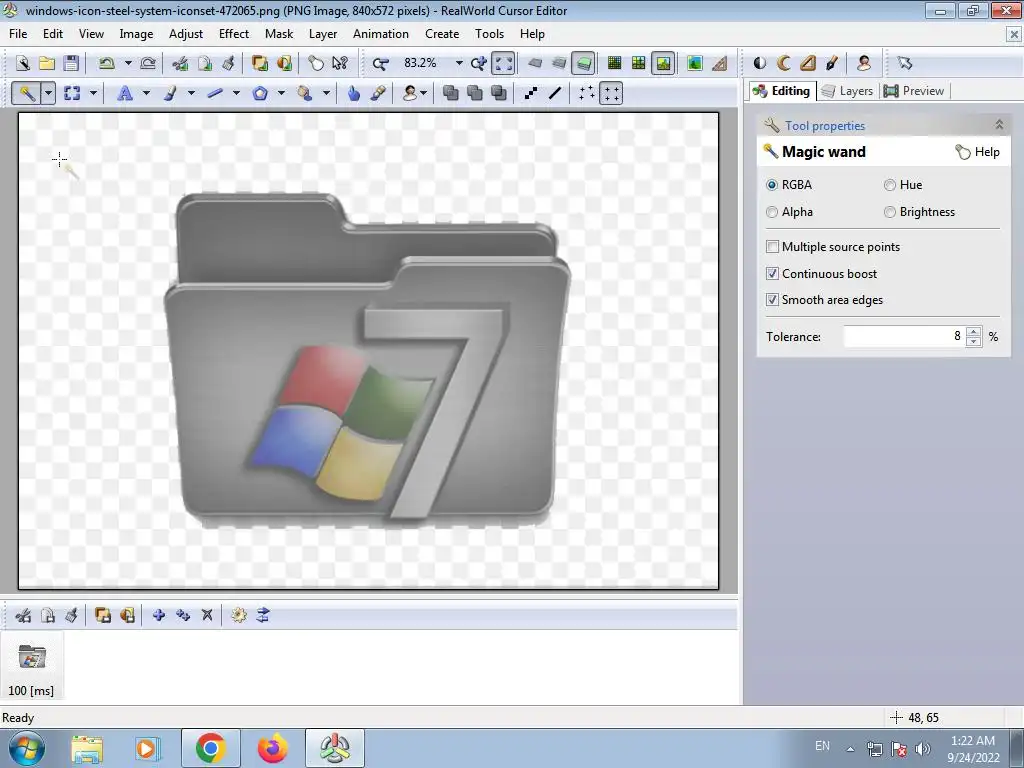This screenshot has width=1024, height=768.
Task: Click the contrast half-circle icon
Action: click(760, 63)
